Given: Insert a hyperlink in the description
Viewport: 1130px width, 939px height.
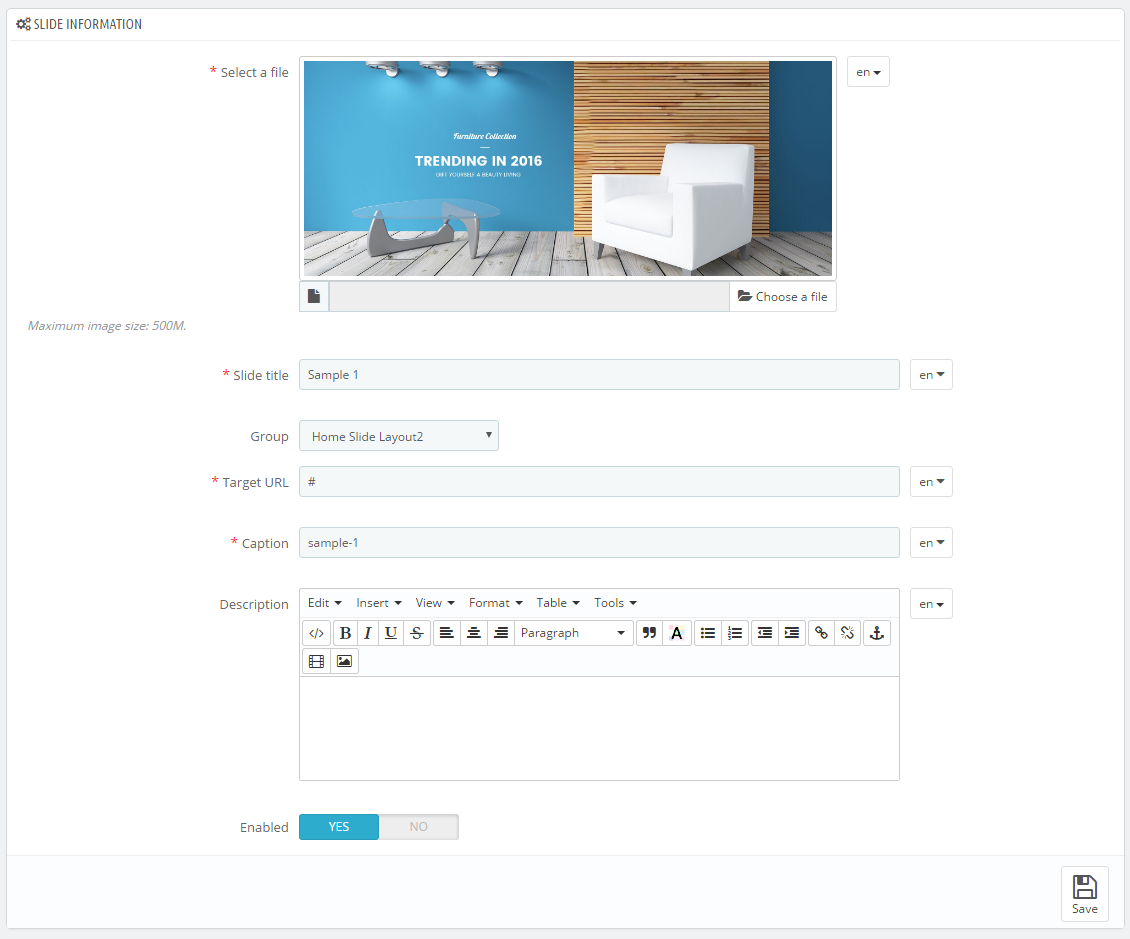Looking at the screenshot, I should tap(821, 633).
